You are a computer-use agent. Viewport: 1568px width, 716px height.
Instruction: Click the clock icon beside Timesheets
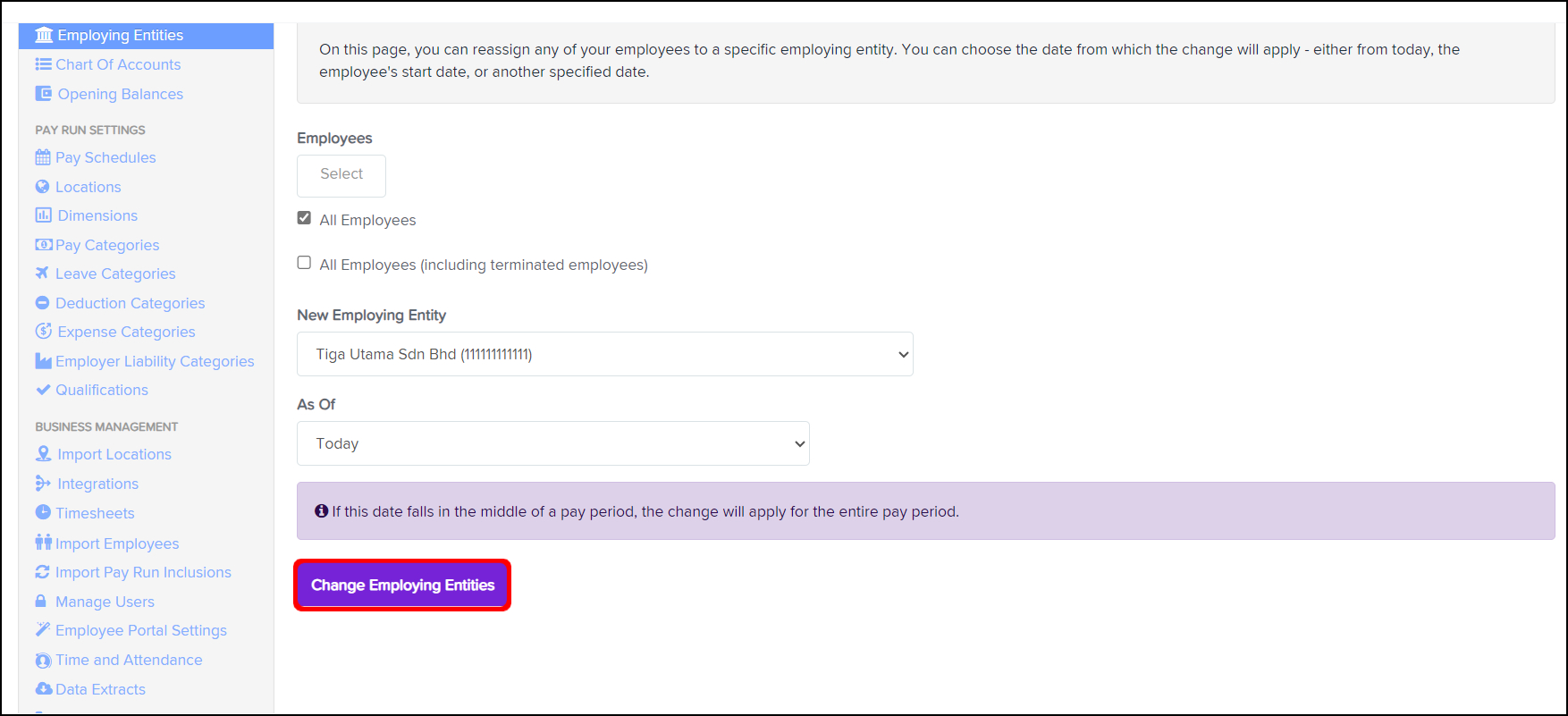pyautogui.click(x=43, y=512)
